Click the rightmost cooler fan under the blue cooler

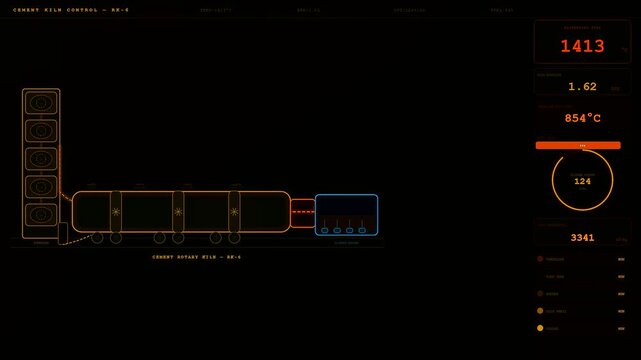(362, 230)
